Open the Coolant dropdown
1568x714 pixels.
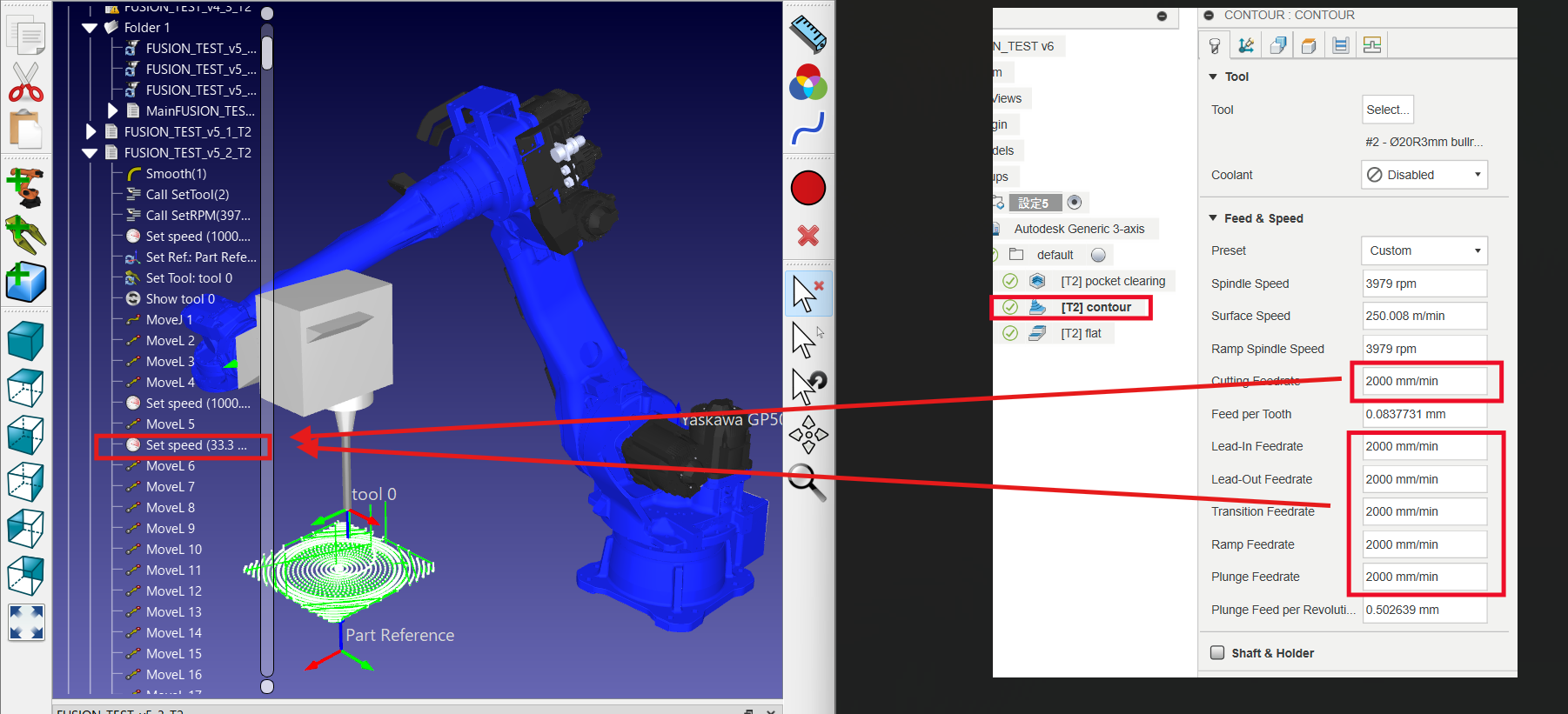[x=1424, y=175]
